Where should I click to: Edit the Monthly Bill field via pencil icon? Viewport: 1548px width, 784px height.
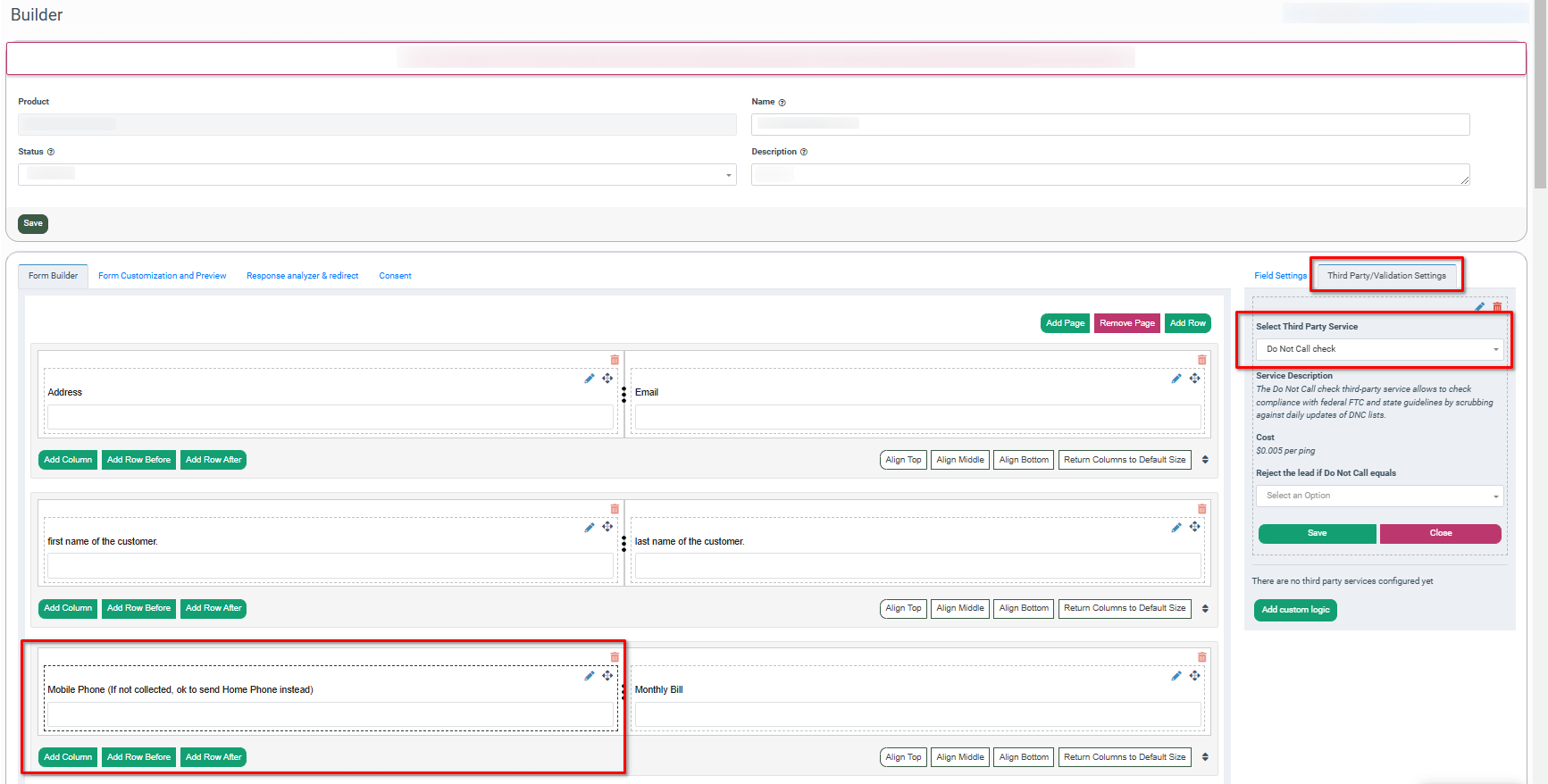point(1176,676)
